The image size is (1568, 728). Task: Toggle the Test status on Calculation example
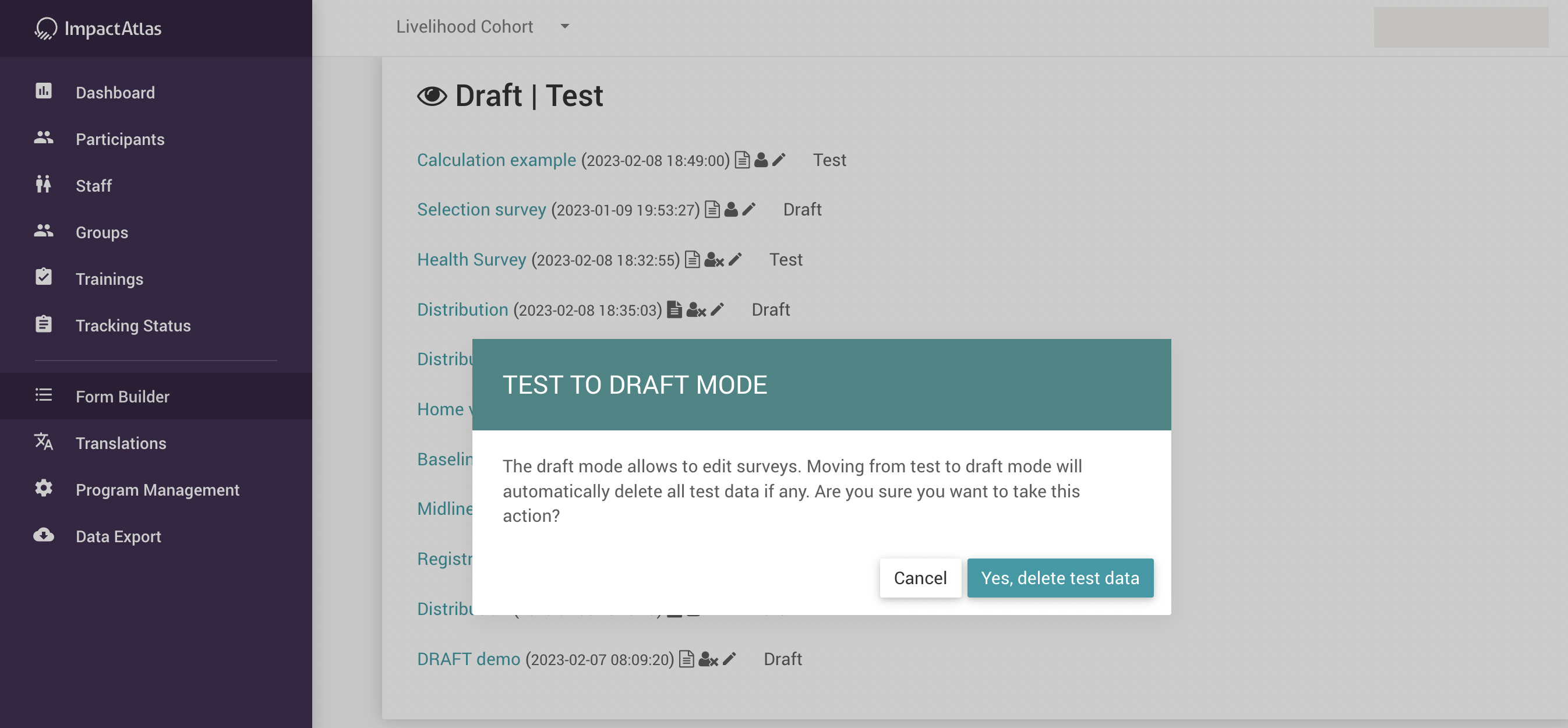tap(829, 160)
